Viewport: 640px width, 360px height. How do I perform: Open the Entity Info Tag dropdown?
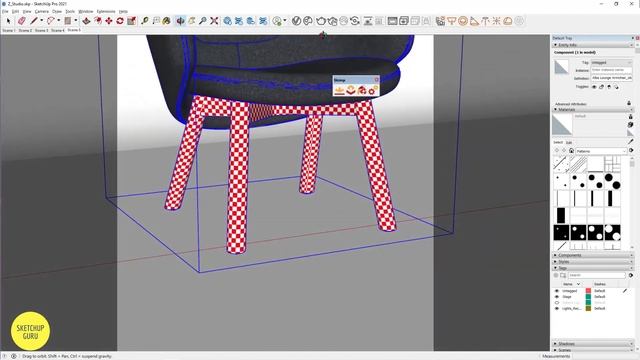click(611, 62)
